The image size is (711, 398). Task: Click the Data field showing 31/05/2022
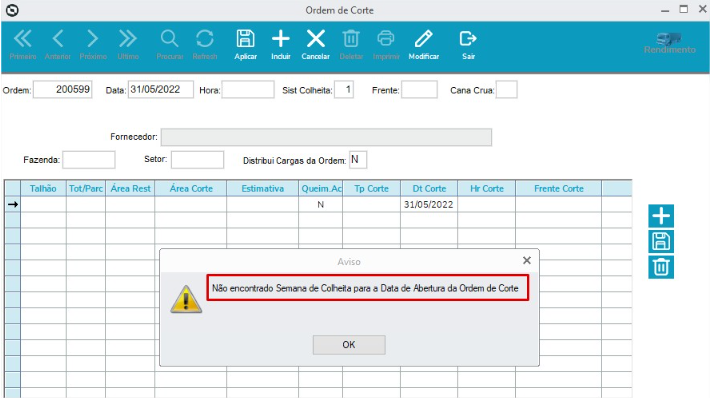coord(161,89)
